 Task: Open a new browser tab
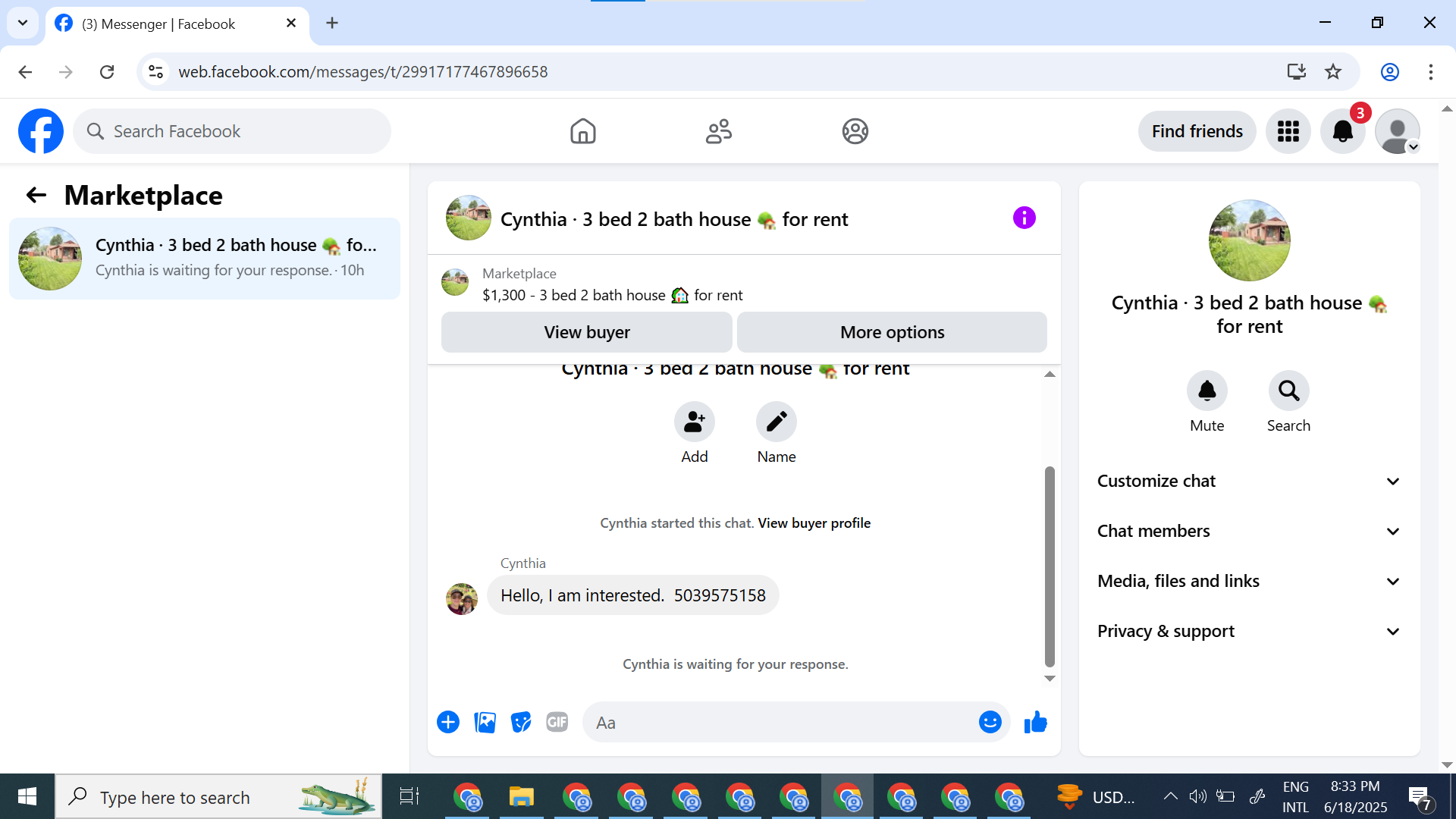[x=332, y=23]
